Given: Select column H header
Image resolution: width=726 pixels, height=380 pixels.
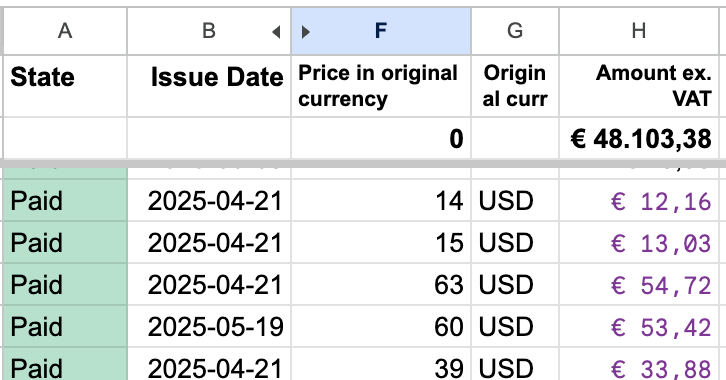Looking at the screenshot, I should point(639,31).
